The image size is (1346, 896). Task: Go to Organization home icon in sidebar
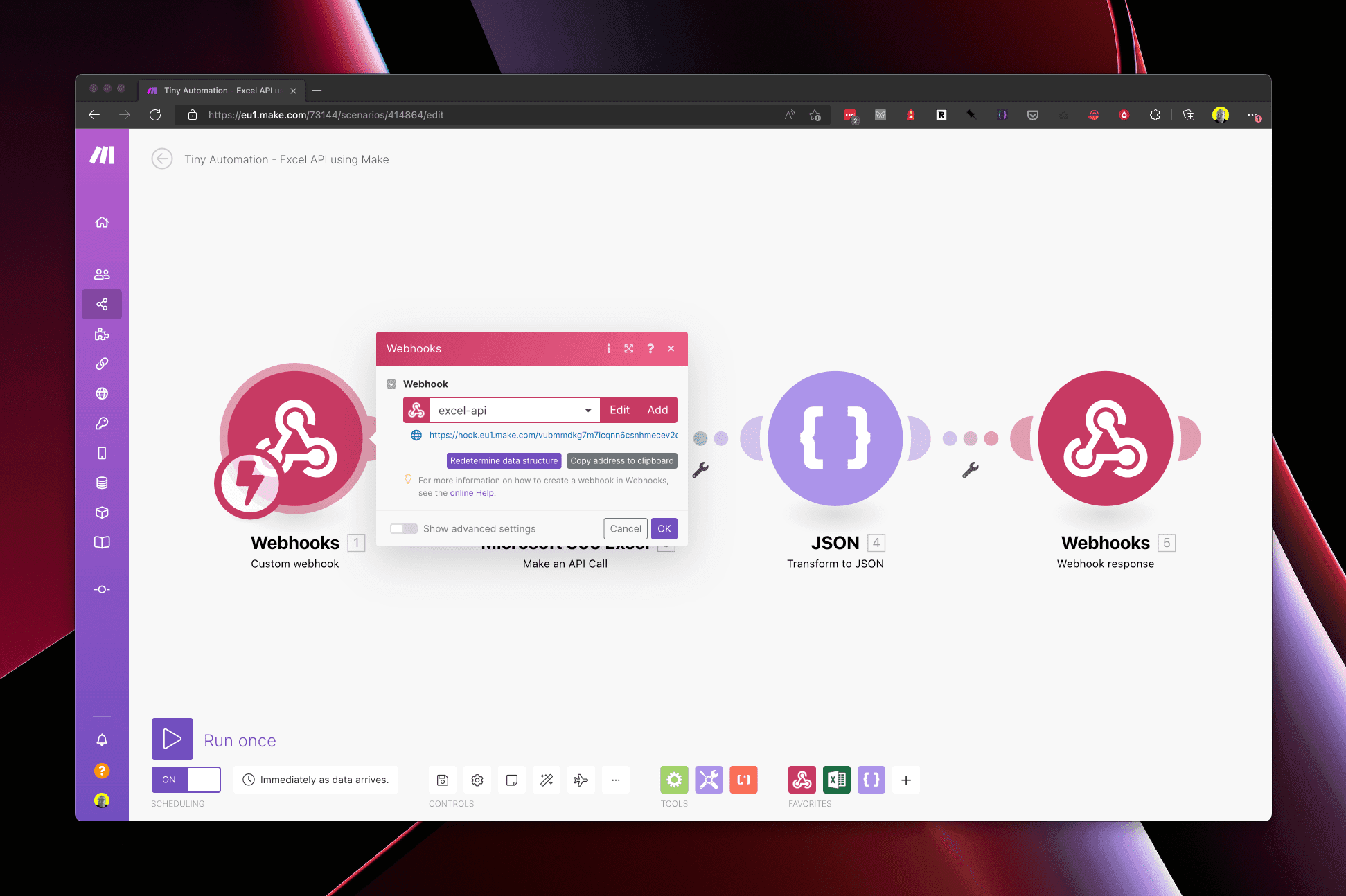tap(102, 222)
